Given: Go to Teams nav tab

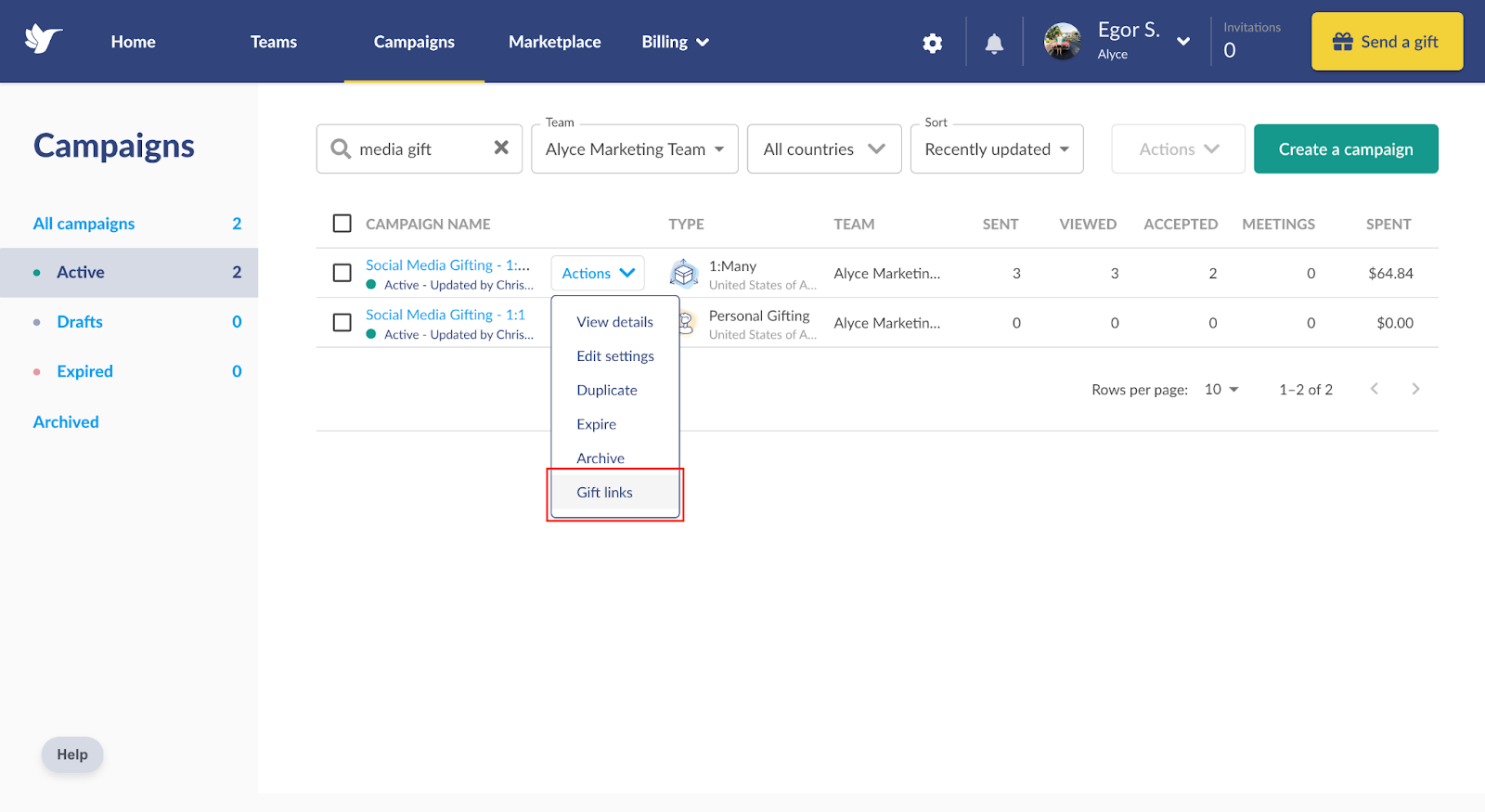Looking at the screenshot, I should pos(274,42).
